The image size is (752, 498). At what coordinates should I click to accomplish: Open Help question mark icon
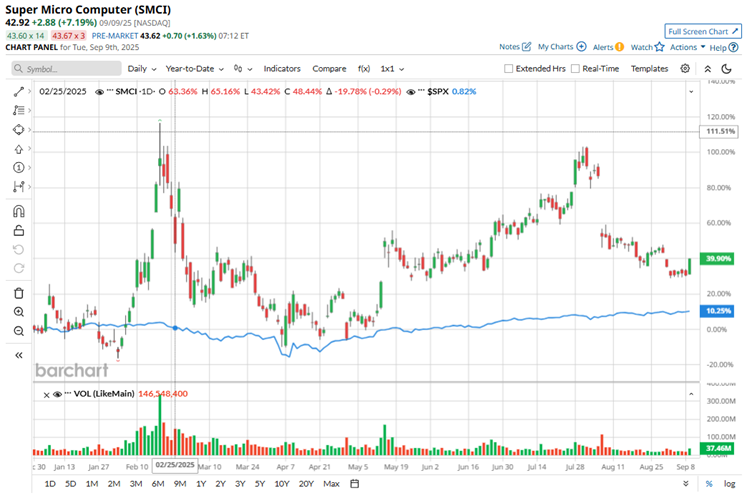[733, 47]
